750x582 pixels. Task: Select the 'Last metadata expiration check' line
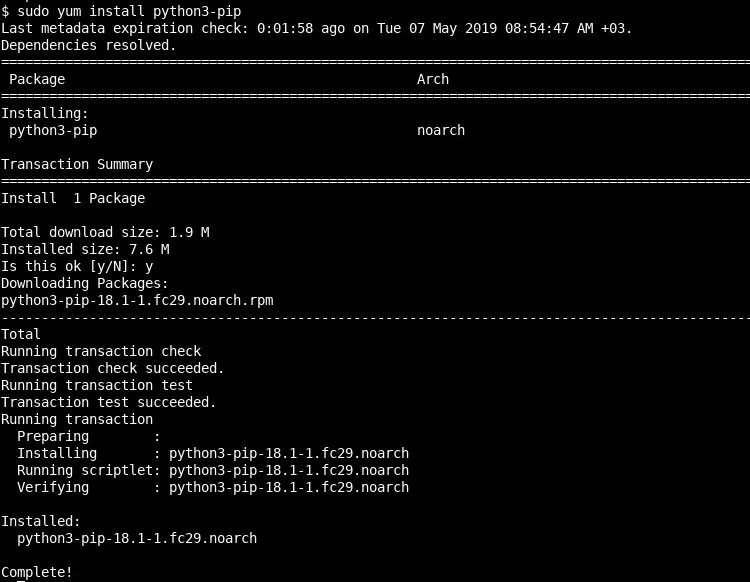(x=316, y=28)
